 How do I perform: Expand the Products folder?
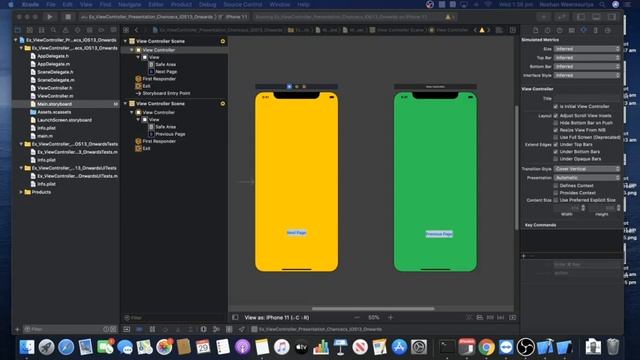(21, 192)
